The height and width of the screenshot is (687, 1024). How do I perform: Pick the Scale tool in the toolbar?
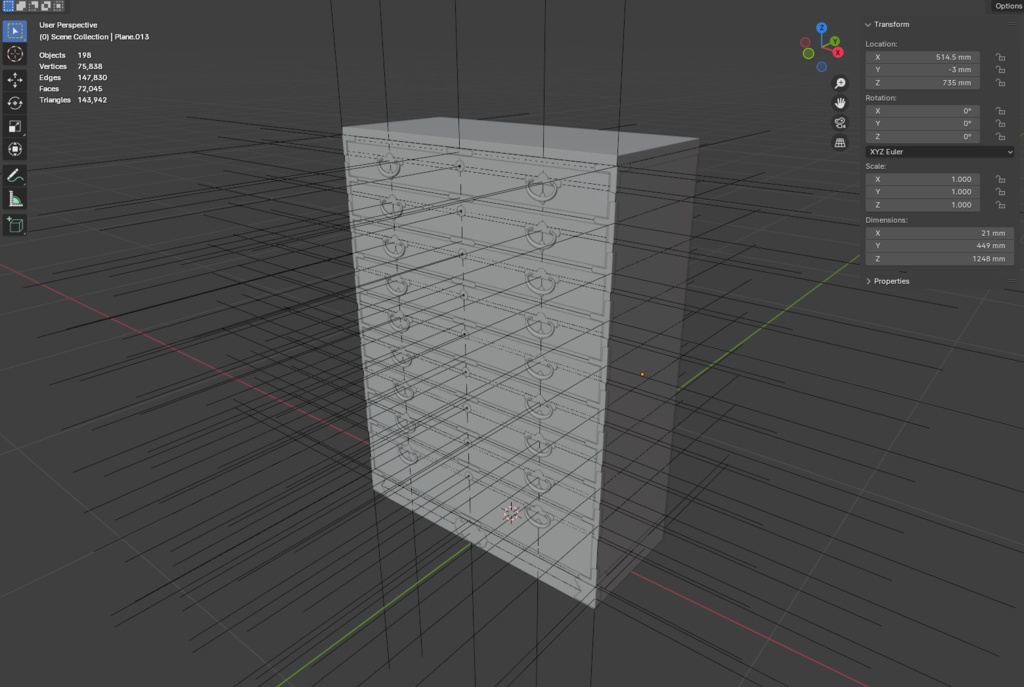coord(15,126)
